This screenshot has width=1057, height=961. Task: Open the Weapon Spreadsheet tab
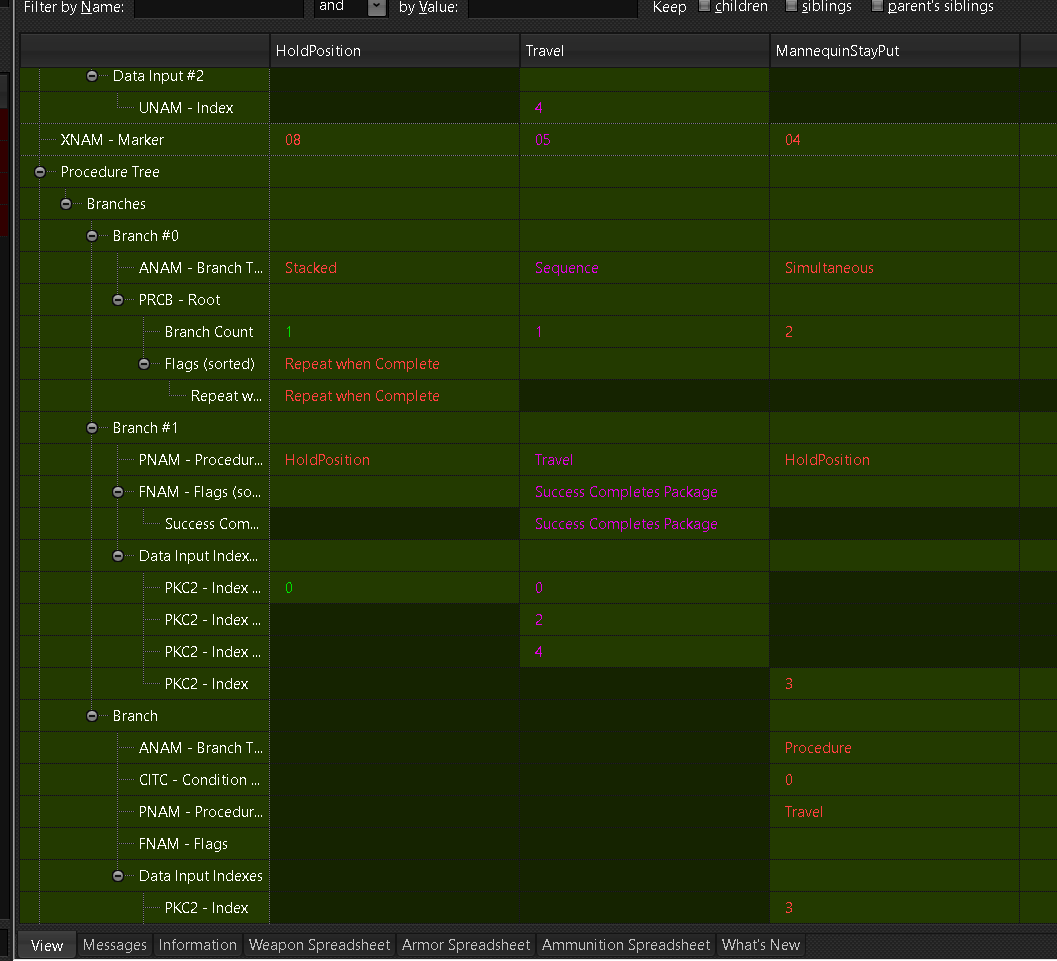click(320, 945)
